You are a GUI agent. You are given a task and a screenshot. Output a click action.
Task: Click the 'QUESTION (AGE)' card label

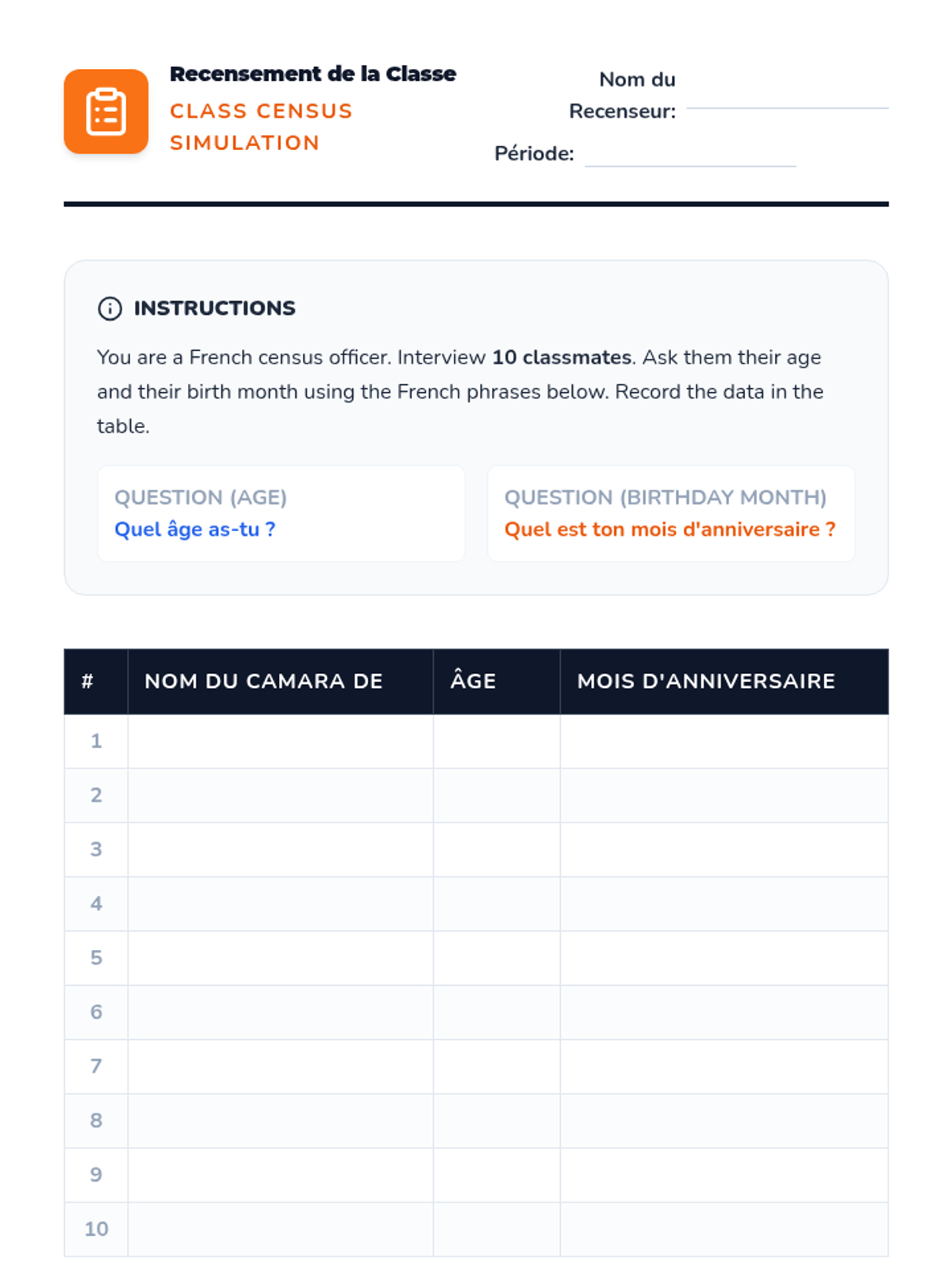pyautogui.click(x=201, y=497)
